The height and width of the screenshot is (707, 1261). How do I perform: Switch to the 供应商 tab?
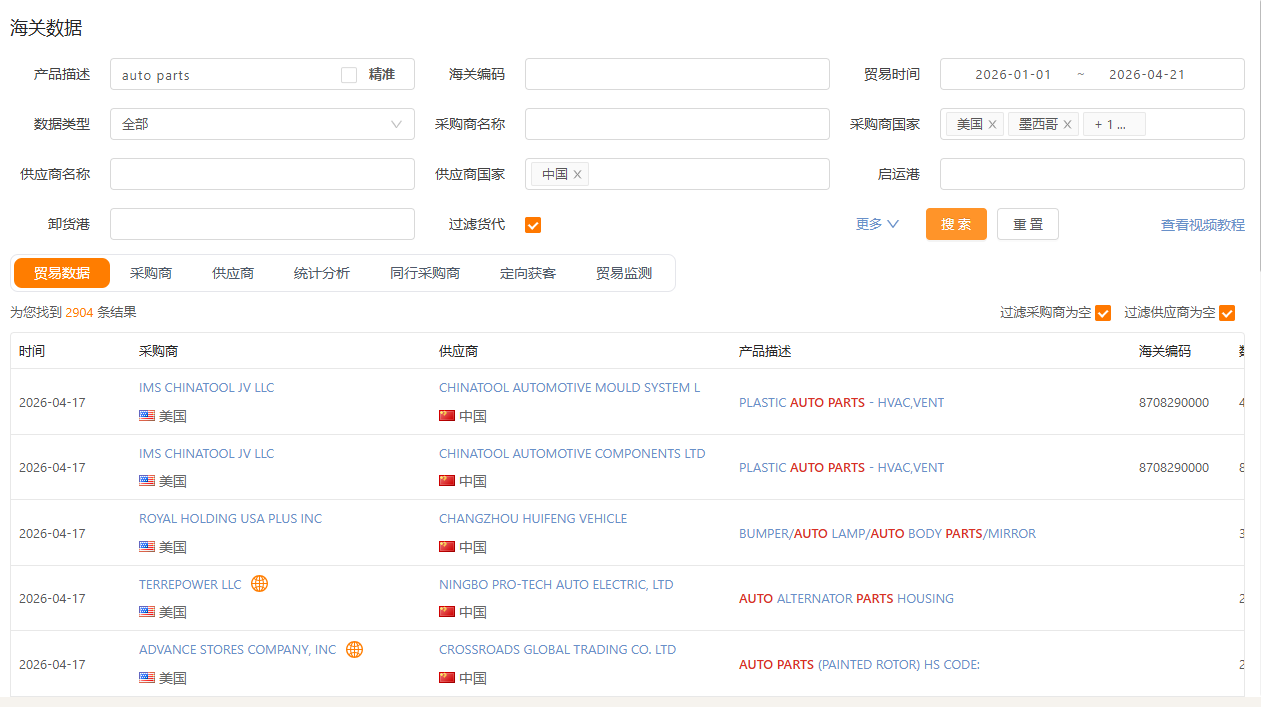coord(233,273)
